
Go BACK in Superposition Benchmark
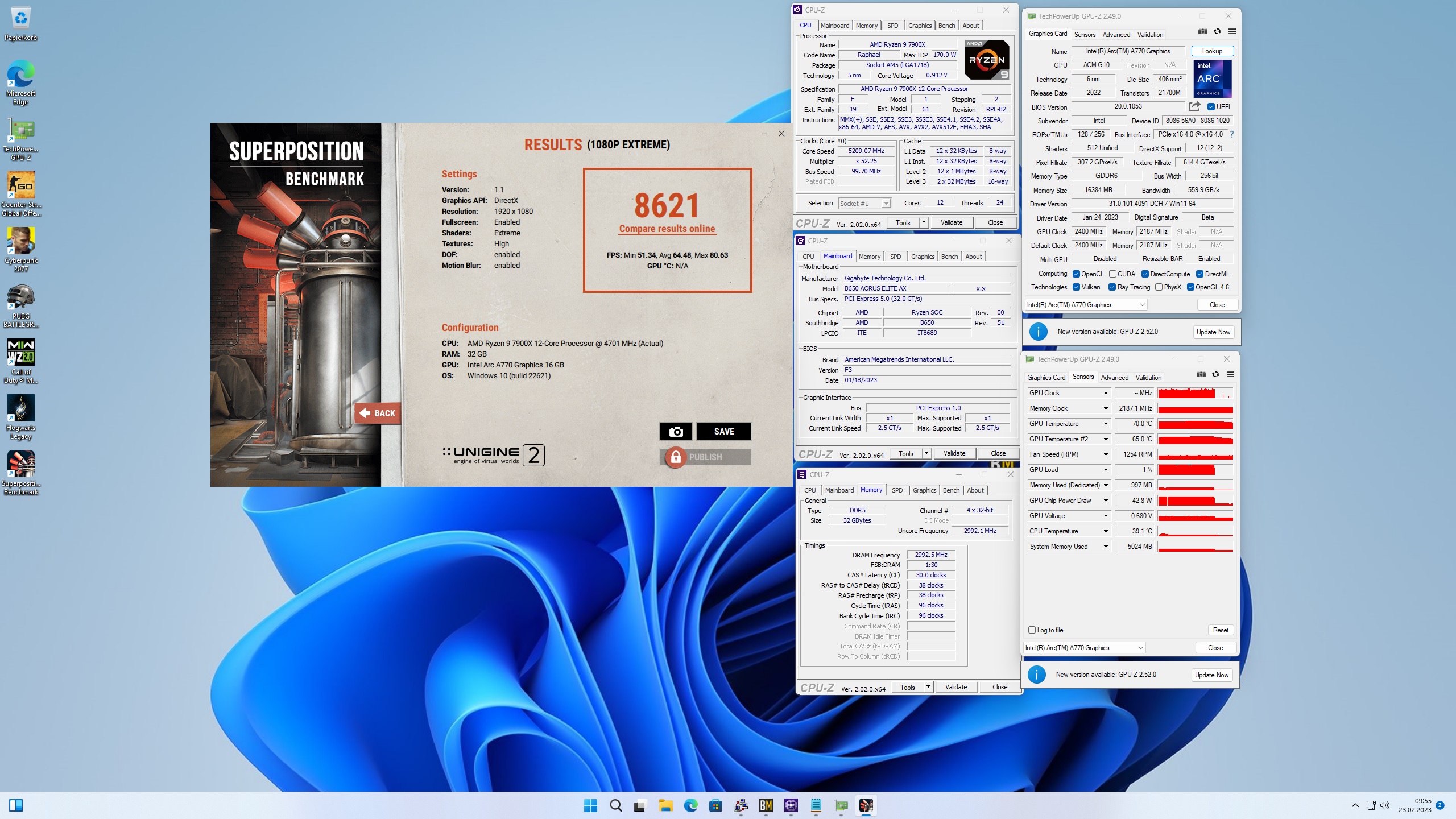(377, 413)
